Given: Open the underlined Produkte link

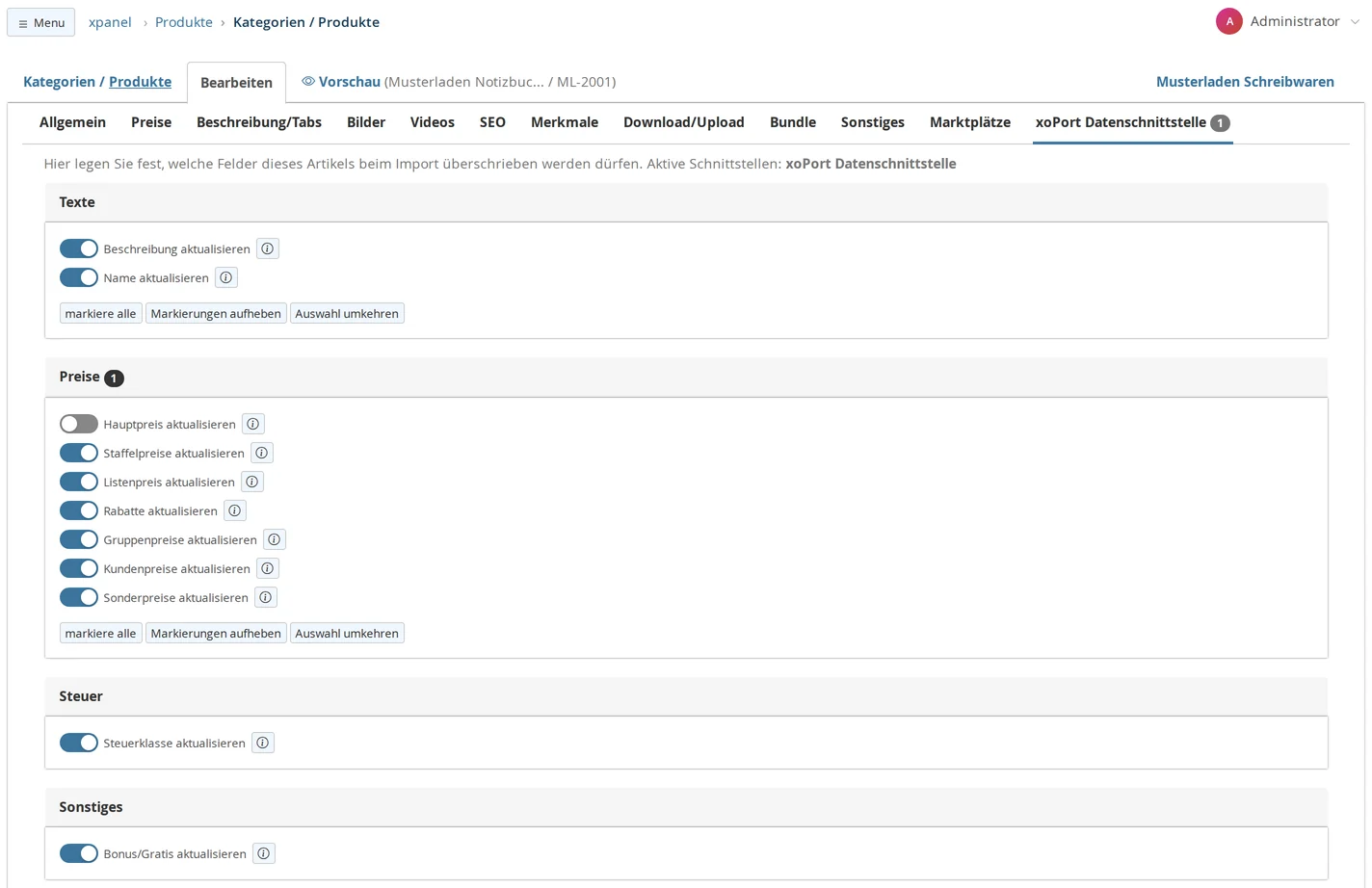Looking at the screenshot, I should coord(140,82).
